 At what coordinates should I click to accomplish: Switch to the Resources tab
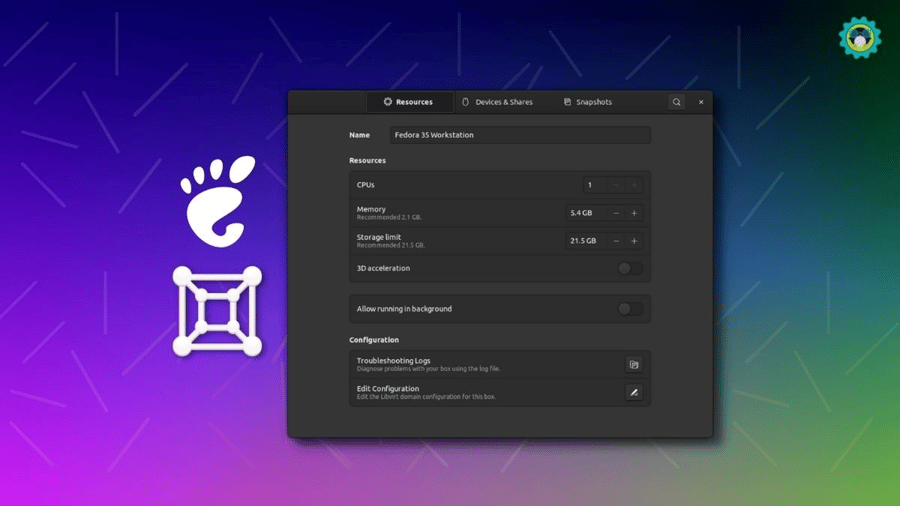click(x=408, y=102)
